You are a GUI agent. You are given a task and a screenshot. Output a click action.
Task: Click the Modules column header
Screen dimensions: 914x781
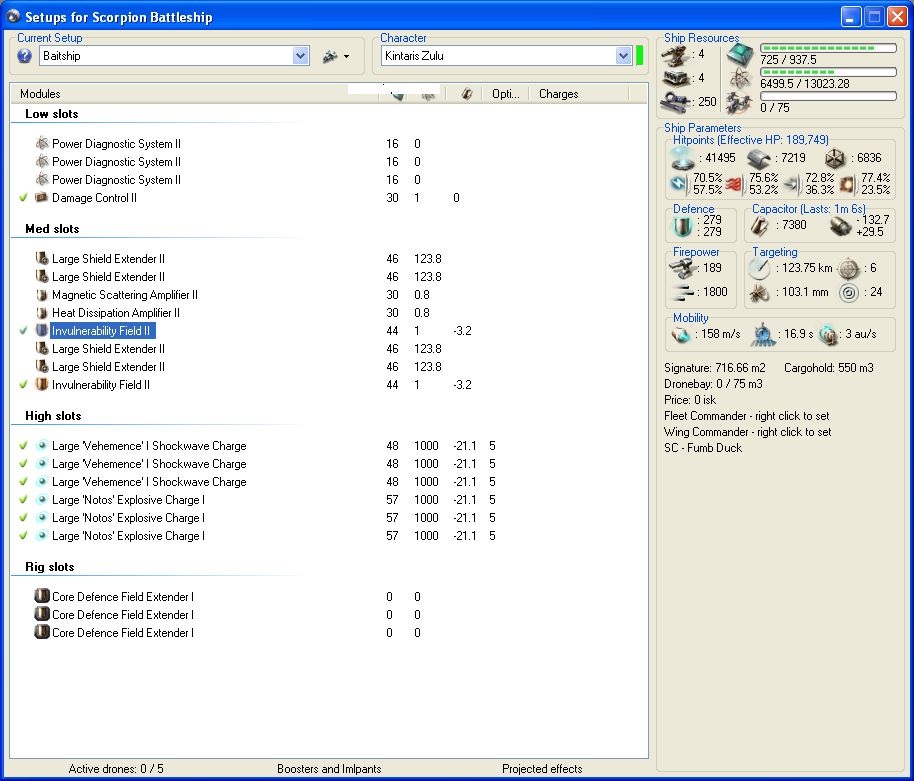point(40,94)
